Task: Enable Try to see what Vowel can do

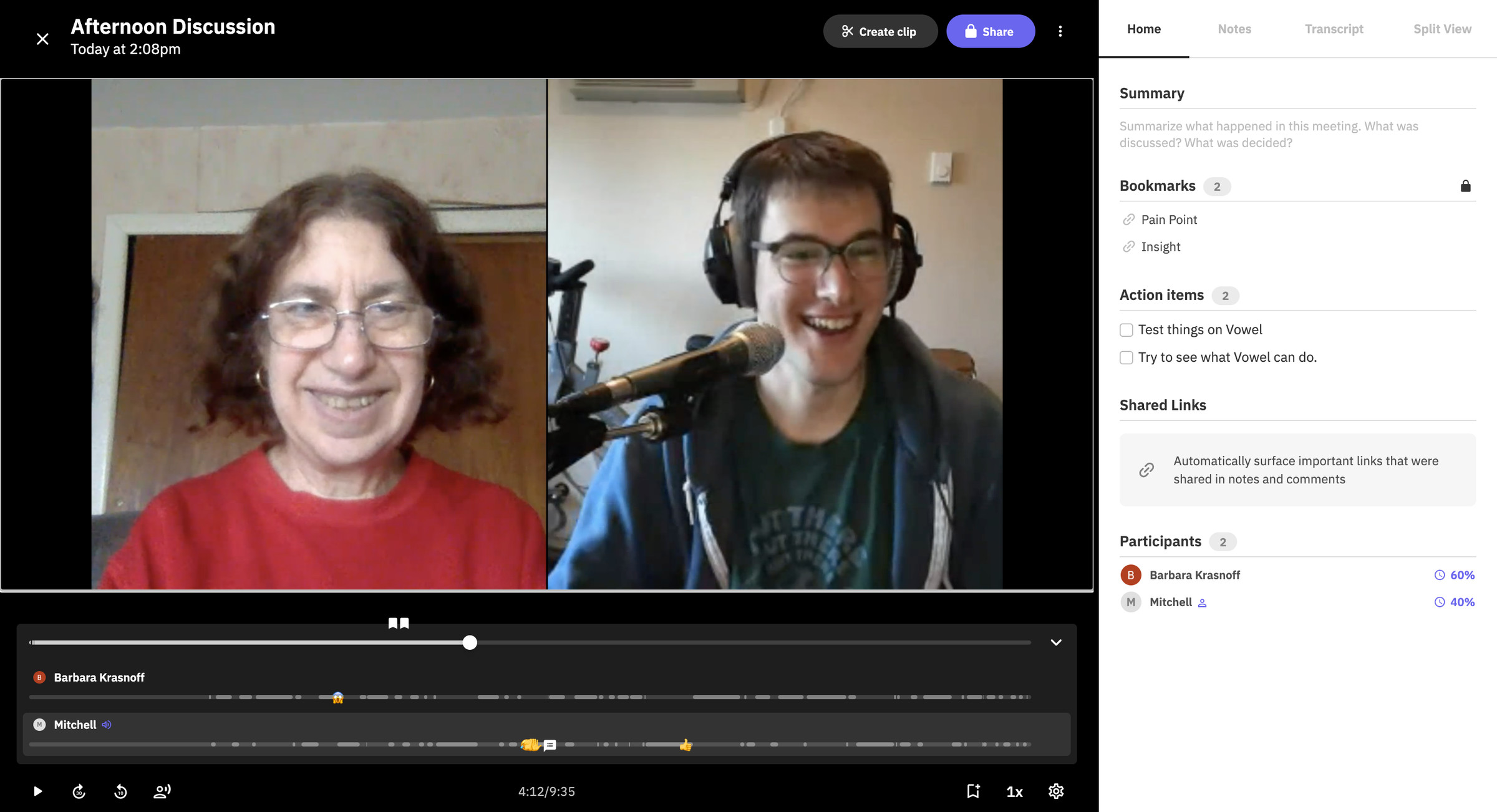Action: coord(1126,357)
